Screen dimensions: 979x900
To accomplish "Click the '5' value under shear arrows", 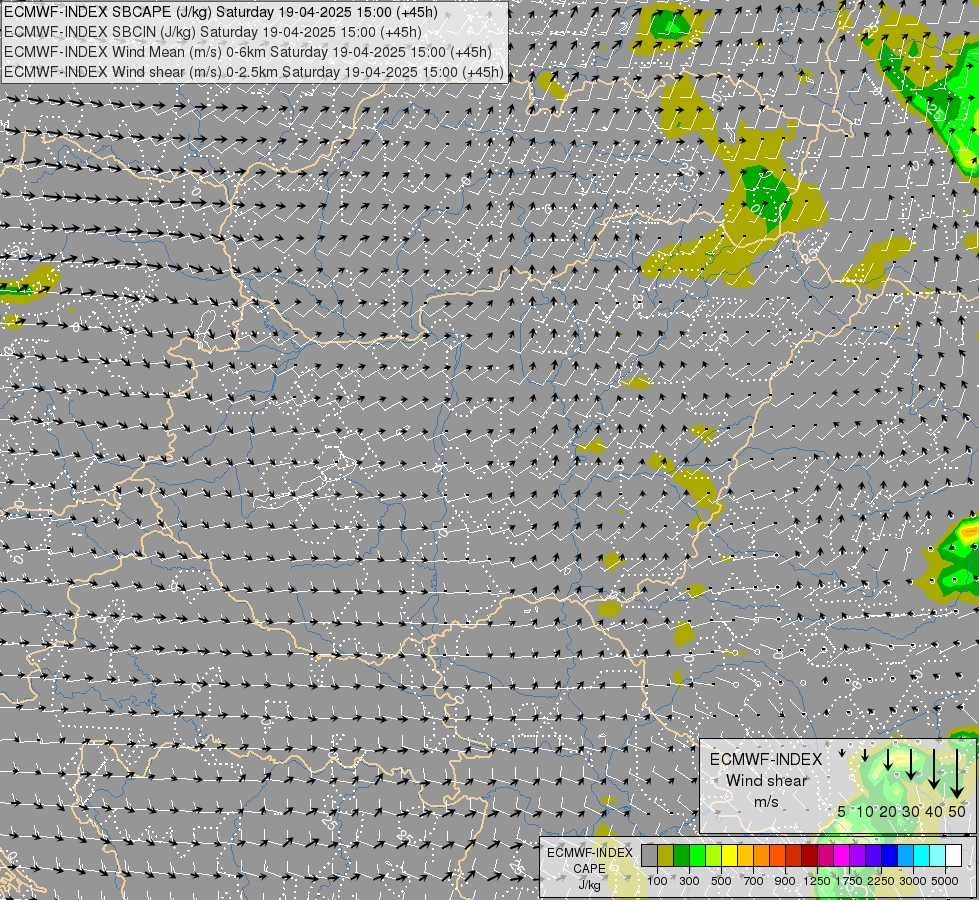I will point(842,811).
